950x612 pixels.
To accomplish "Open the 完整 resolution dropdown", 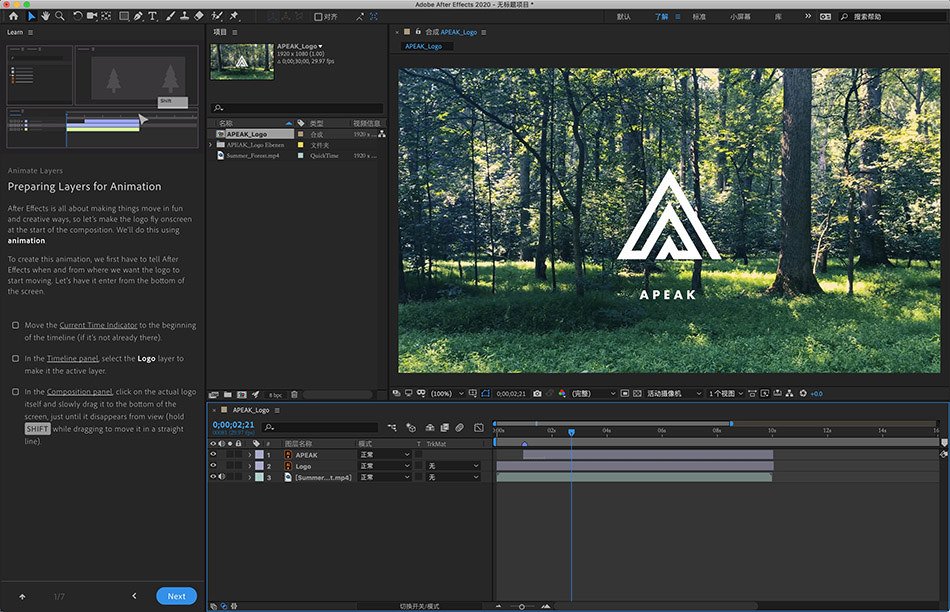I will (593, 394).
